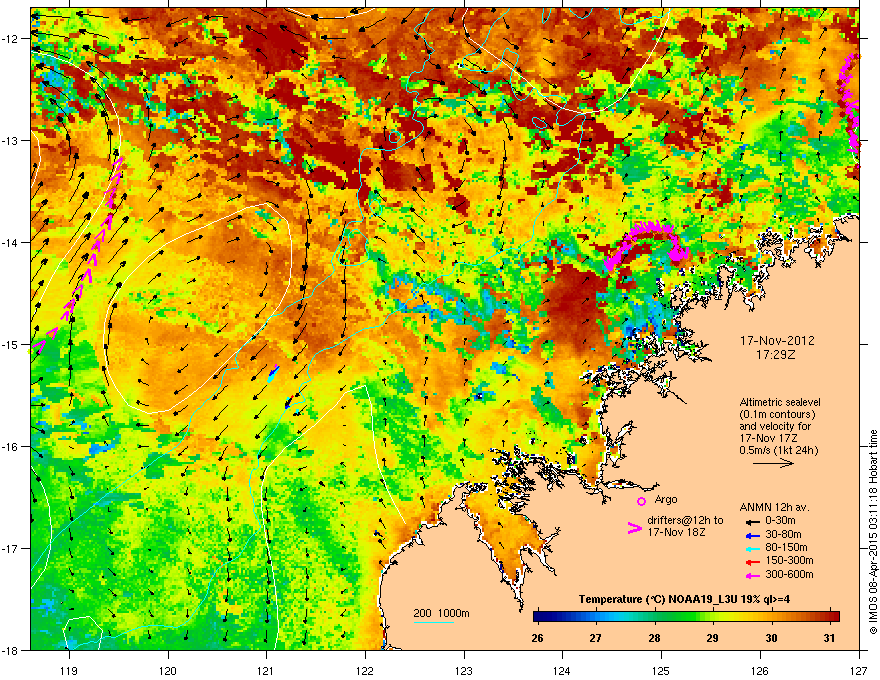This screenshot has height=680, width=880.
Task: Click the '0.5m/s (1kt 24h)' text
Action: 778,451
